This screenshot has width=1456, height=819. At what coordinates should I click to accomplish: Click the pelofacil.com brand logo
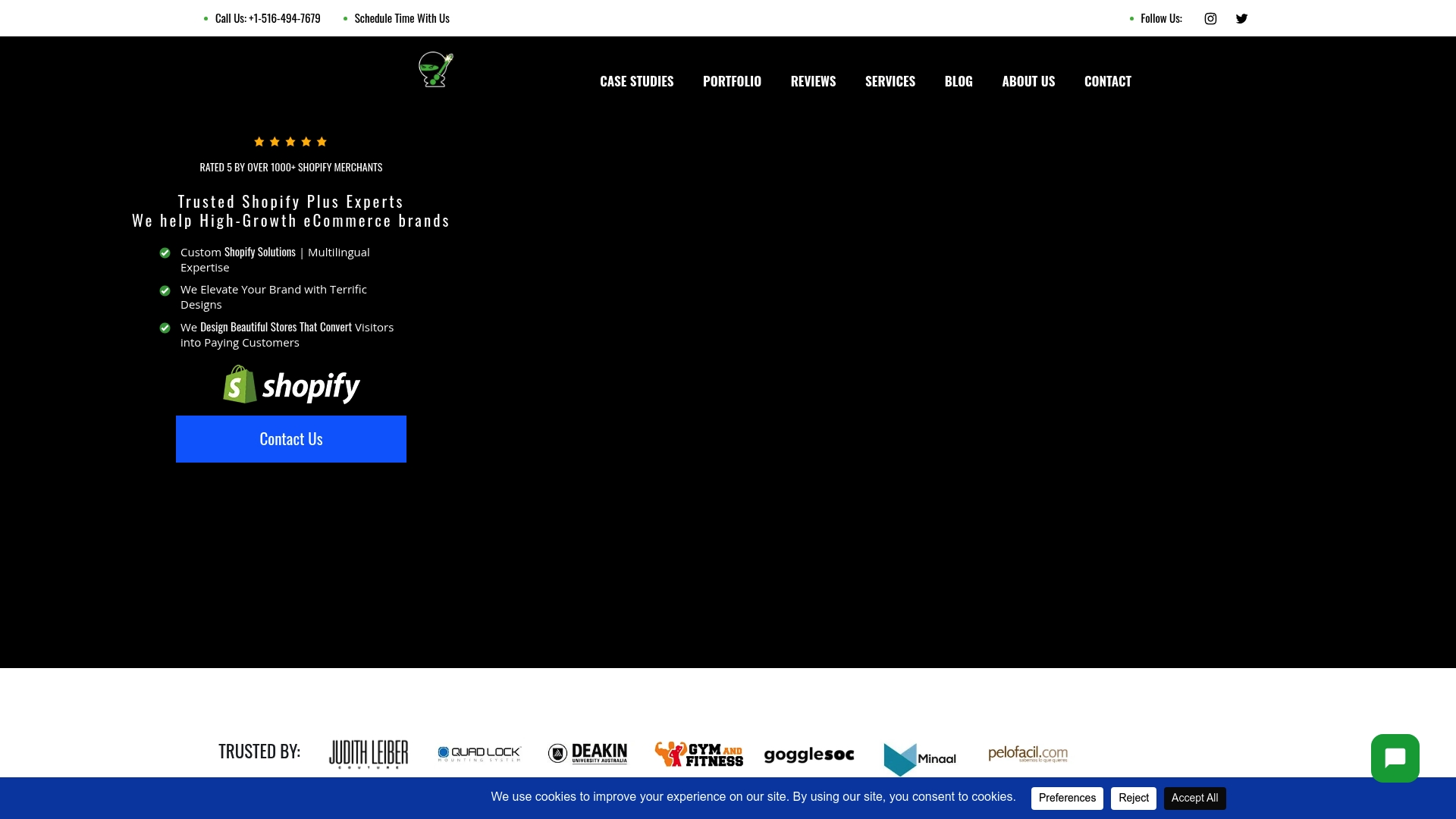coord(1028,754)
